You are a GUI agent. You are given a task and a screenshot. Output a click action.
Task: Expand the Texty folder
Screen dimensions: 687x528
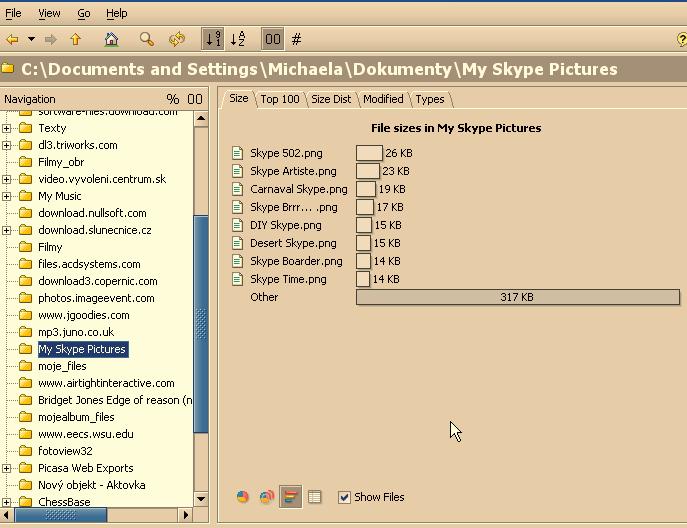7,128
